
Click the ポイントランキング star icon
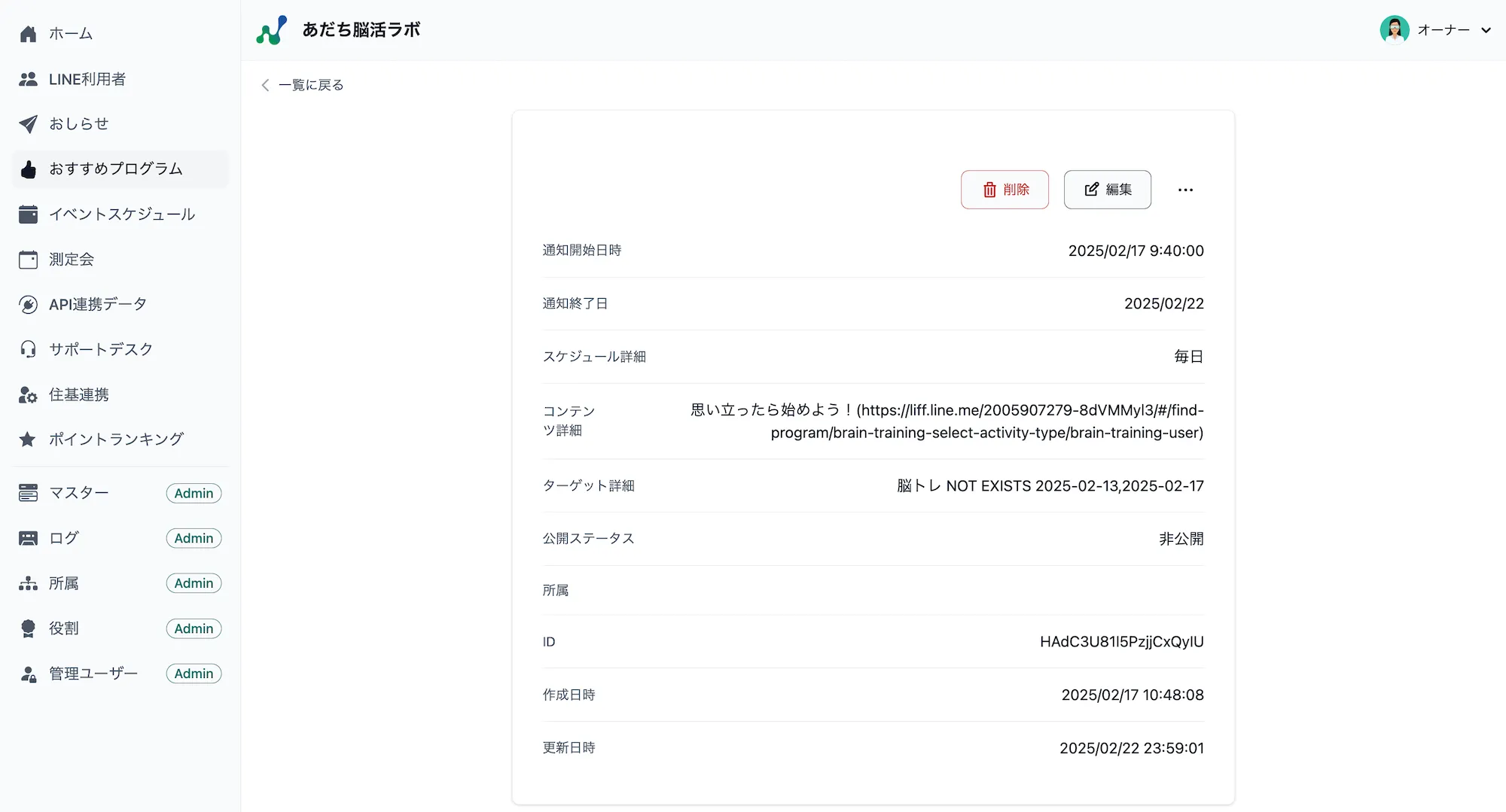28,439
